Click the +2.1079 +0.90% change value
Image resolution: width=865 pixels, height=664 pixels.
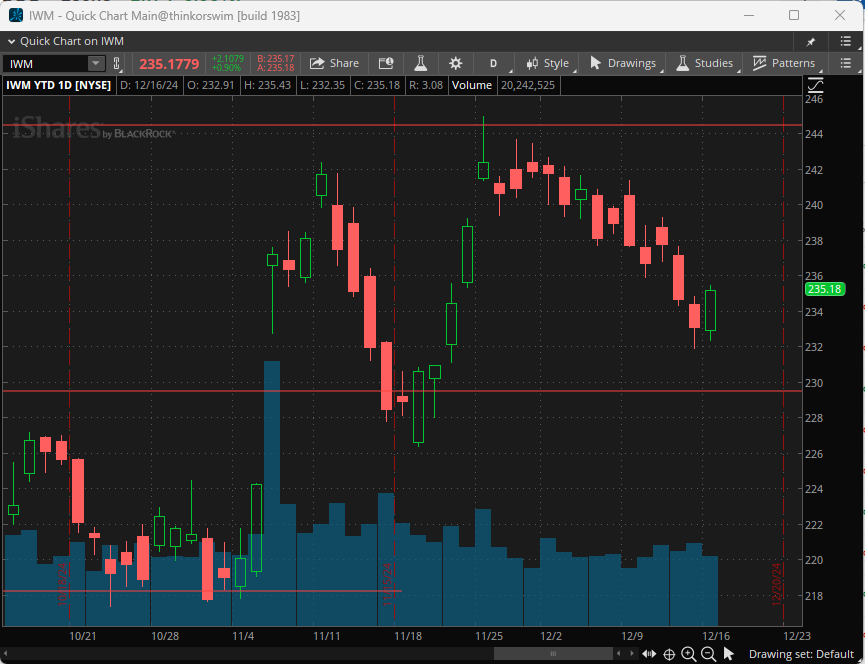coord(227,63)
